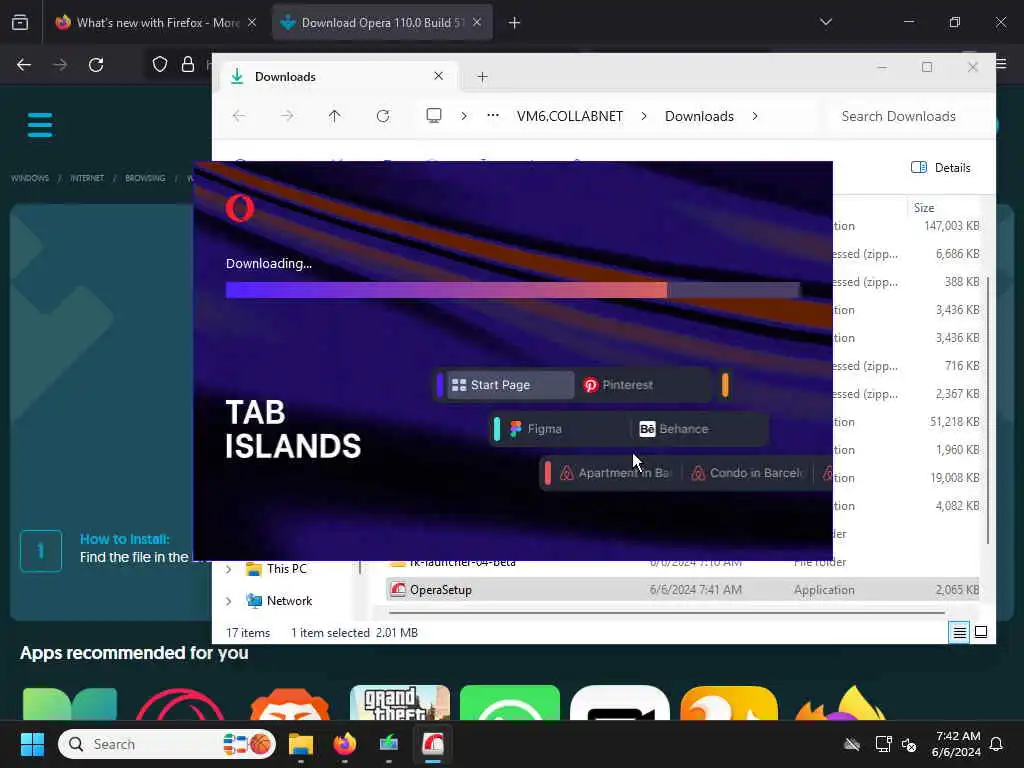Image resolution: width=1024 pixels, height=768 pixels.
Task: Switch to What's new with Firefox tab
Action: [156, 22]
